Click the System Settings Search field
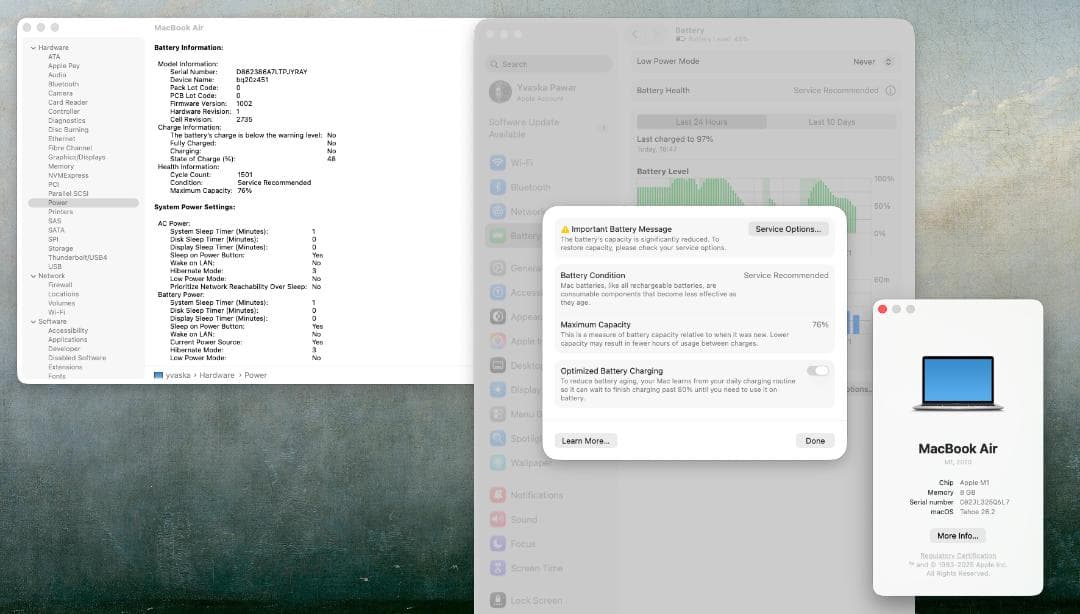Screen dimensions: 1080x614 pyautogui.click(x=549, y=64)
